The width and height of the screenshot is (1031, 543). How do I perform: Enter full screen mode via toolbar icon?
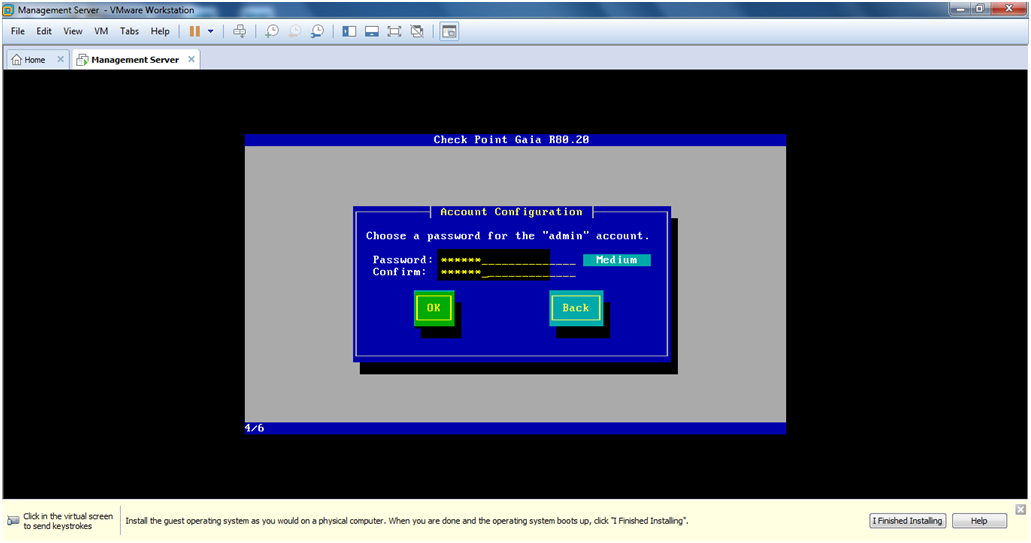[394, 31]
